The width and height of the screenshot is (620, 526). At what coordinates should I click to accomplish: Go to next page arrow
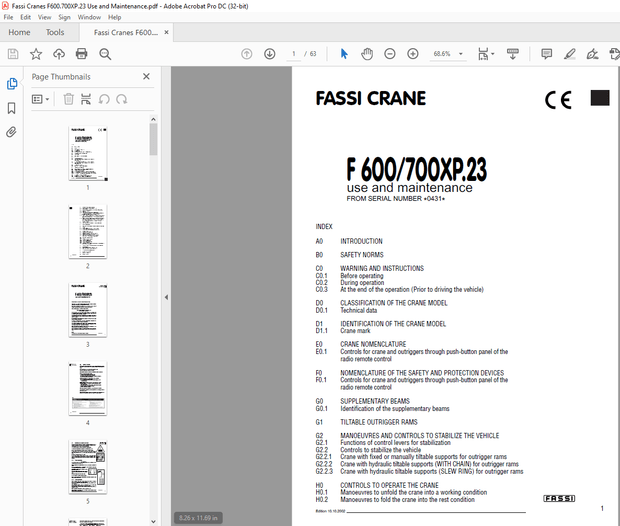tap(269, 54)
